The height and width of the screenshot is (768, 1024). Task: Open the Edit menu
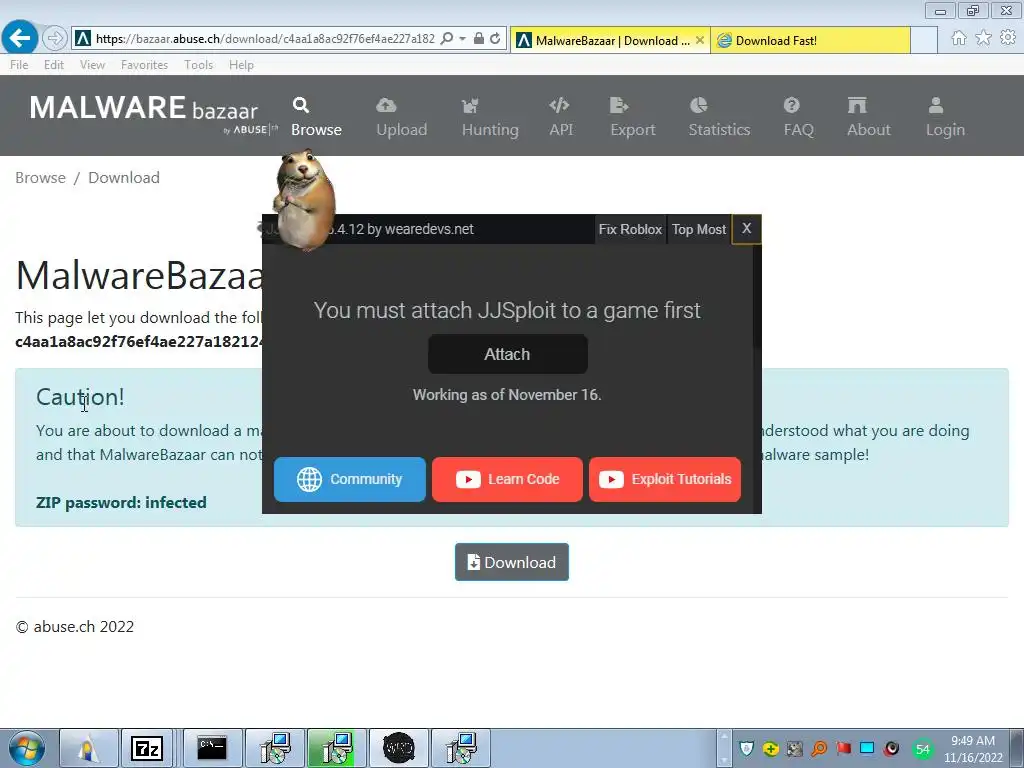[54, 65]
